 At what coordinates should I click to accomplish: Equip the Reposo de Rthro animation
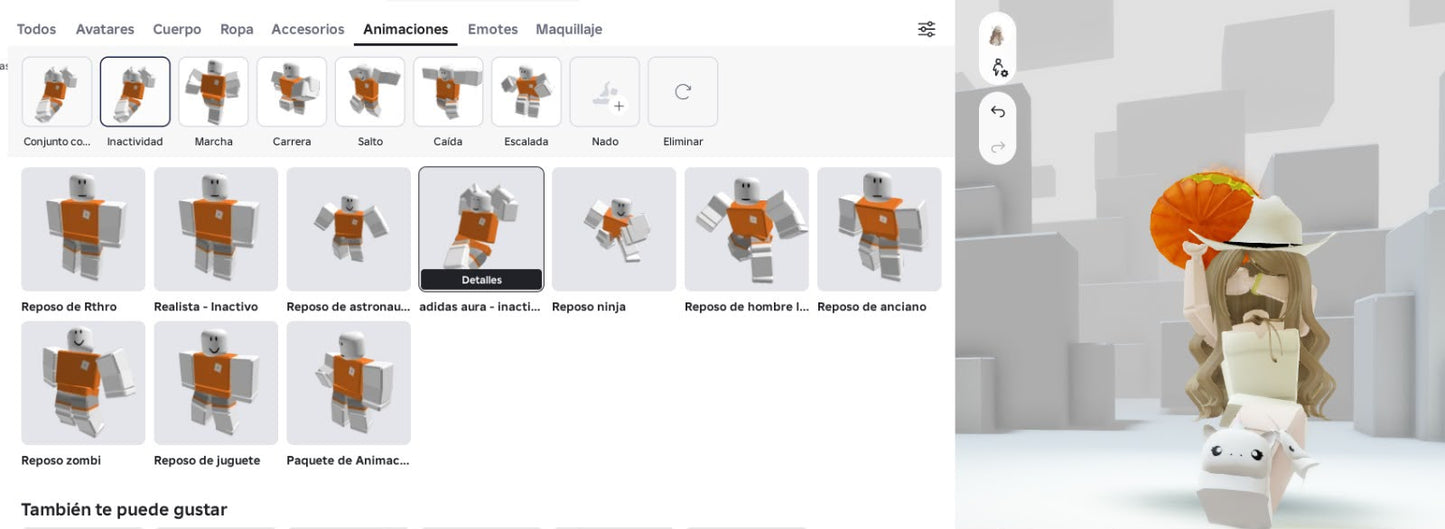[83, 229]
